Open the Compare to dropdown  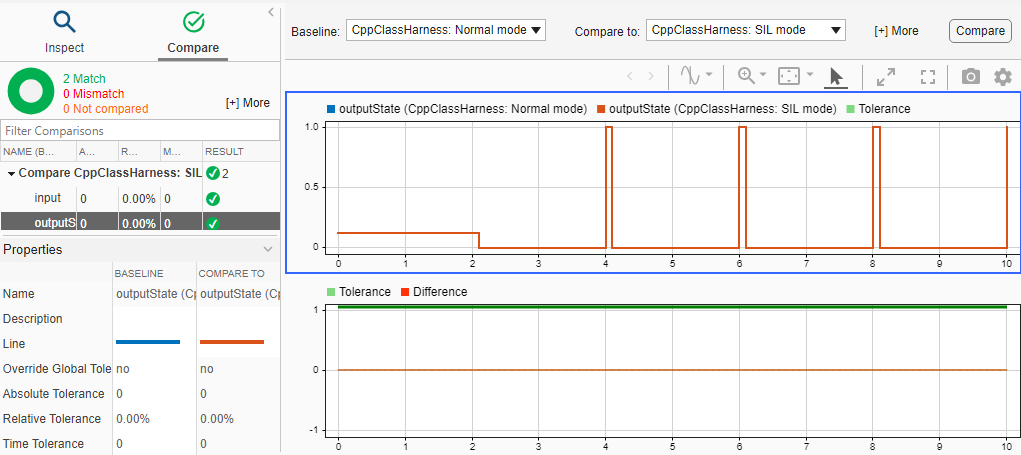746,30
